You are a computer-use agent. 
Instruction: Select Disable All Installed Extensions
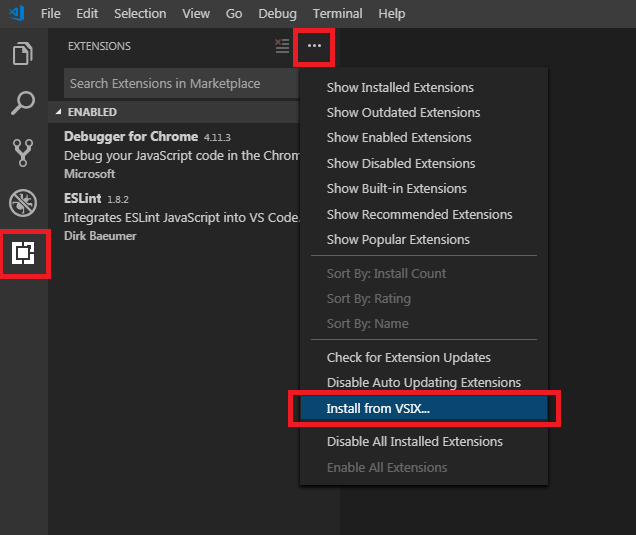point(414,441)
